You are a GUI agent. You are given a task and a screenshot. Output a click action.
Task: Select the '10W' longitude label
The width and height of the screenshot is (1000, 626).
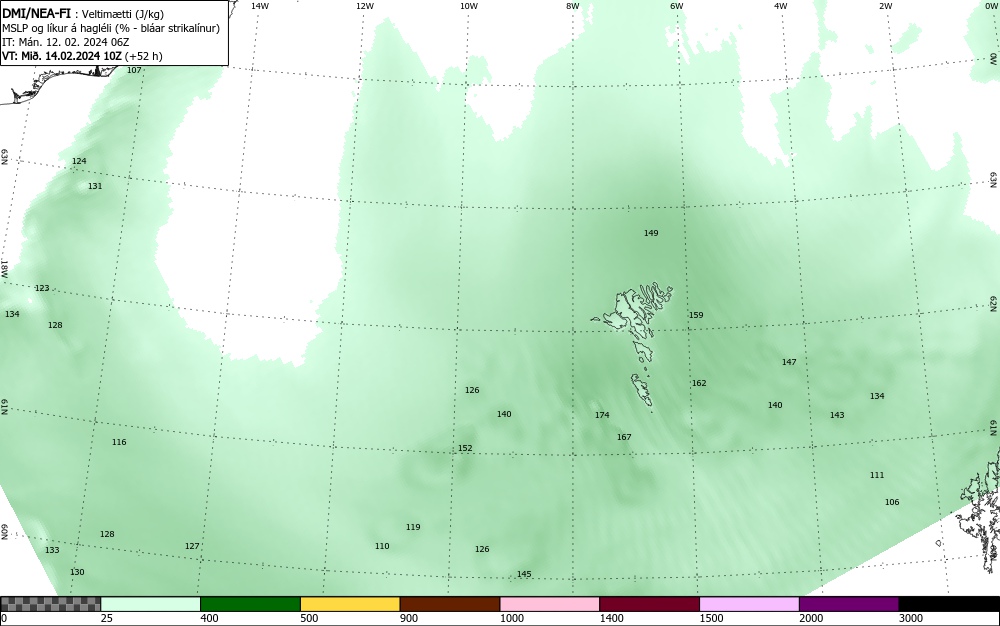tap(469, 6)
